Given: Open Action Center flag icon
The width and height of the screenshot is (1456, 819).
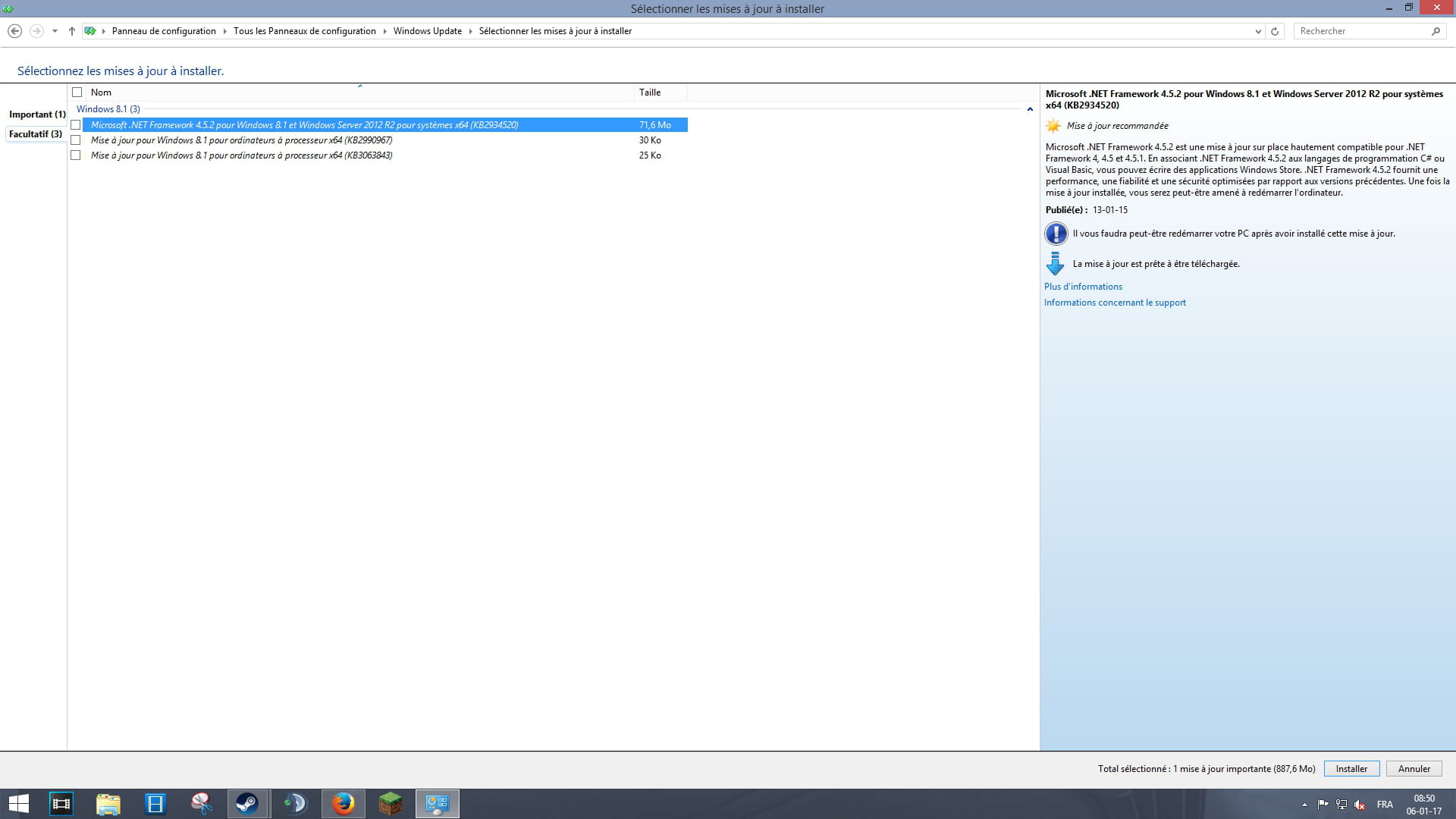Looking at the screenshot, I should (1323, 805).
